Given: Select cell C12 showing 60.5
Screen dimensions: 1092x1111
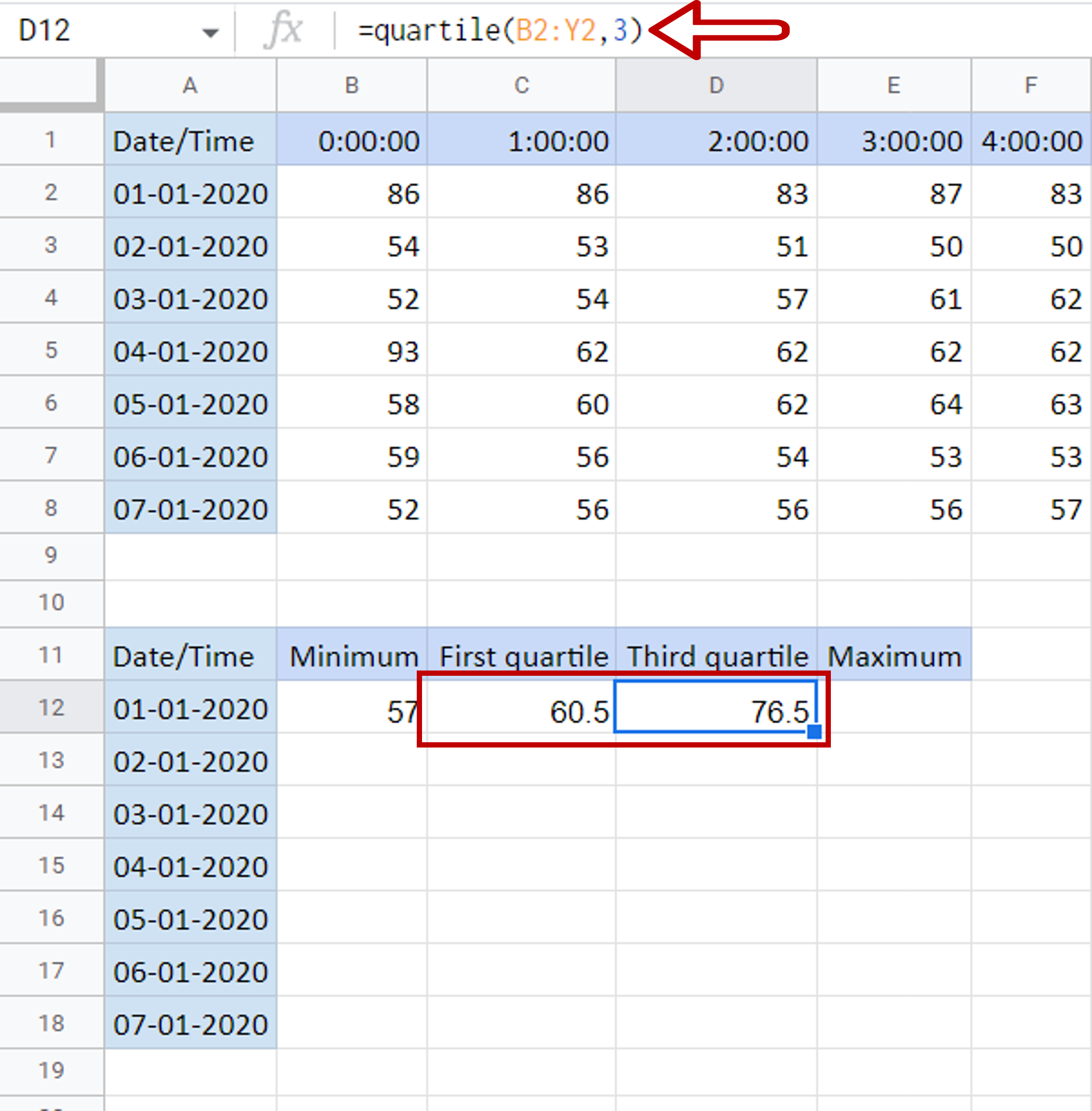Looking at the screenshot, I should click(x=521, y=706).
